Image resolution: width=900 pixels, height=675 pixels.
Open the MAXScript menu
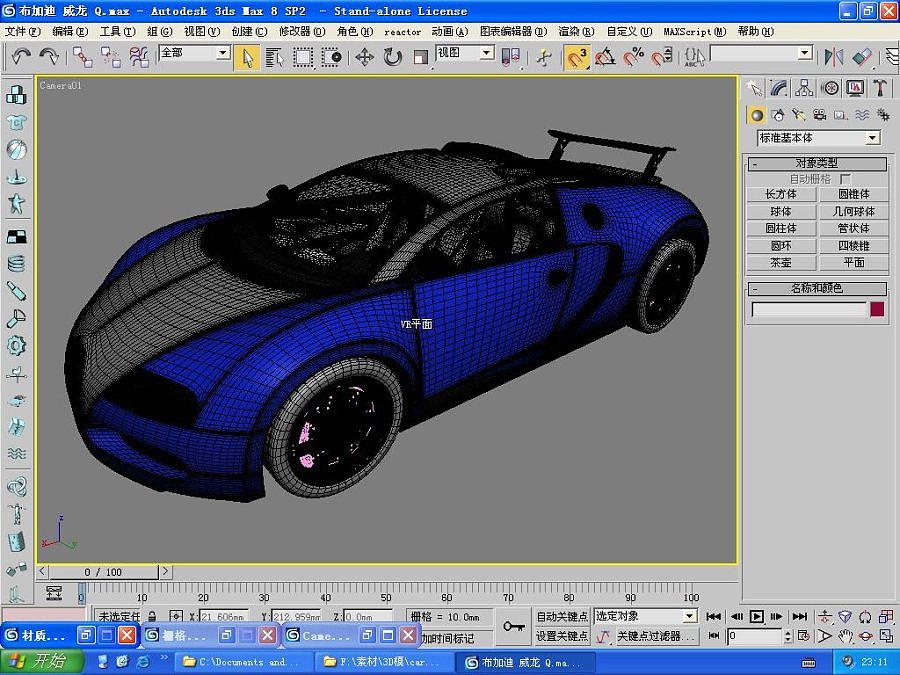(x=695, y=32)
